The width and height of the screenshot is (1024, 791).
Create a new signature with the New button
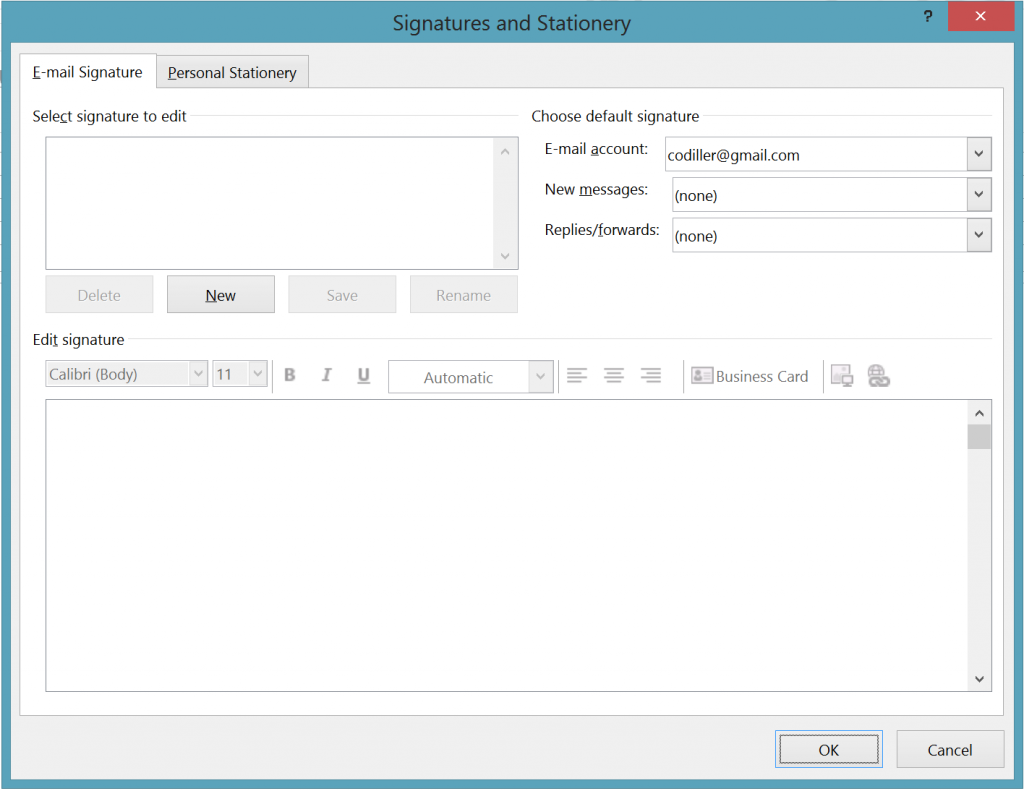pos(220,294)
